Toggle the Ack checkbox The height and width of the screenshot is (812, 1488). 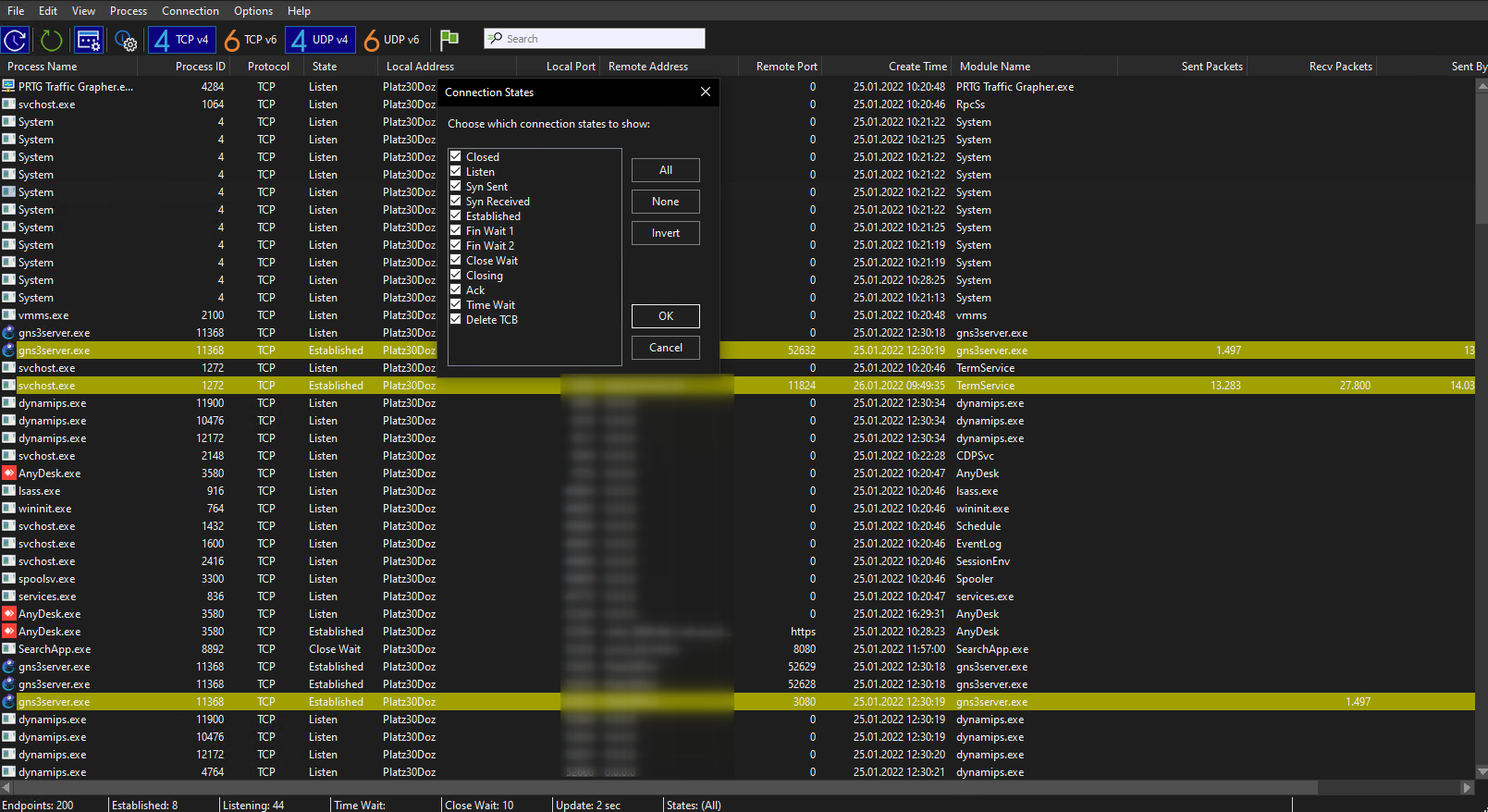[455, 289]
